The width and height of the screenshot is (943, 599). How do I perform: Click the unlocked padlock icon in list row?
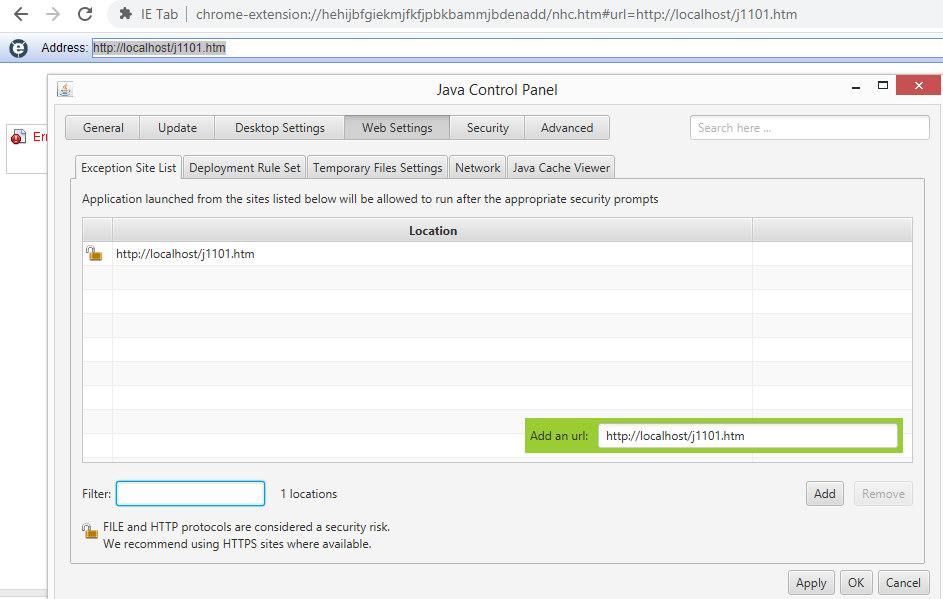pos(94,254)
